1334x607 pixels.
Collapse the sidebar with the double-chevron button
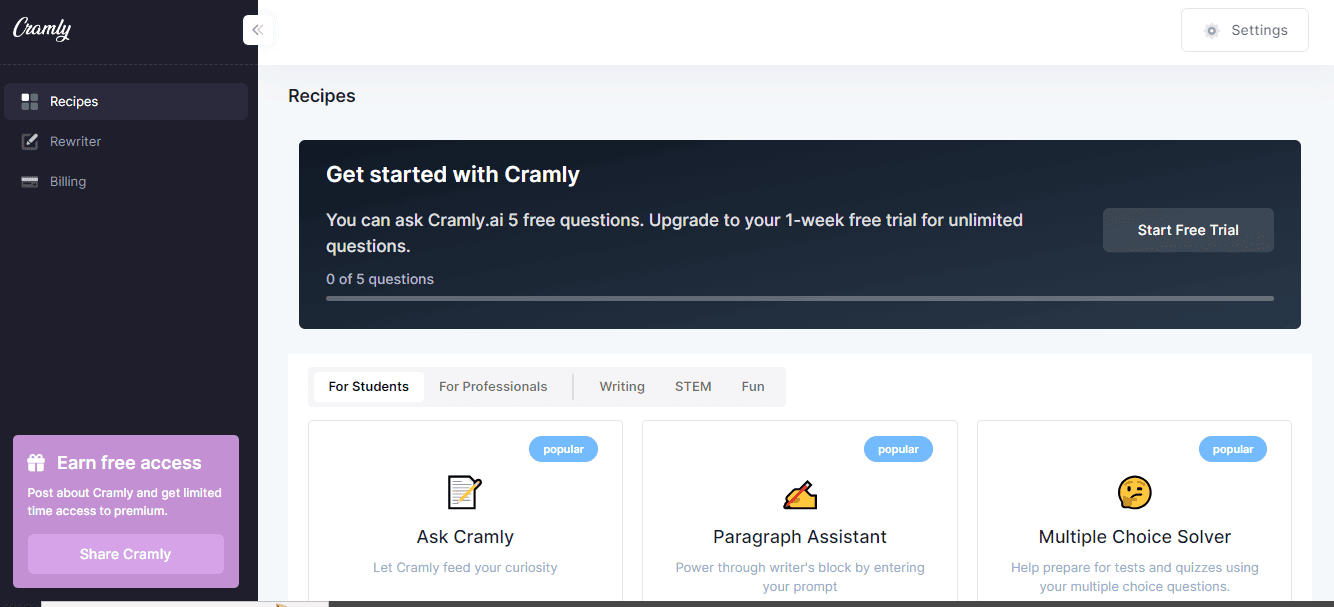(x=258, y=29)
